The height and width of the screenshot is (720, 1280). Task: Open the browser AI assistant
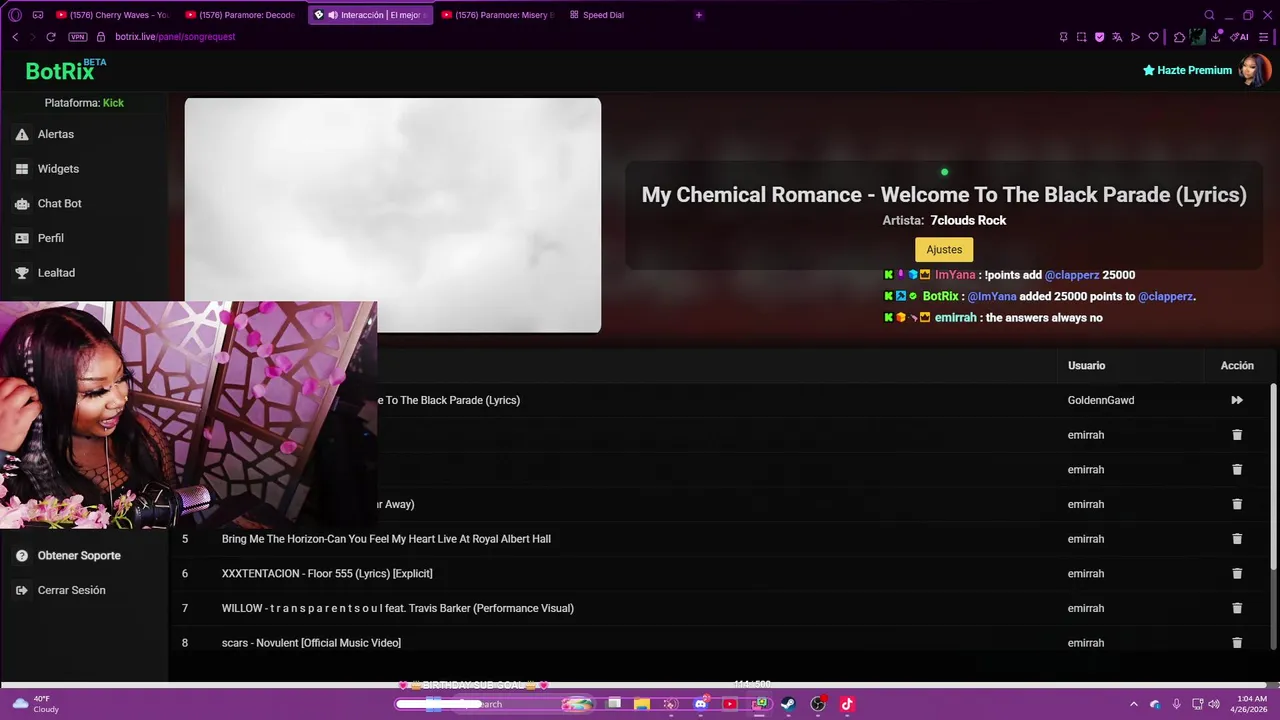(1240, 37)
